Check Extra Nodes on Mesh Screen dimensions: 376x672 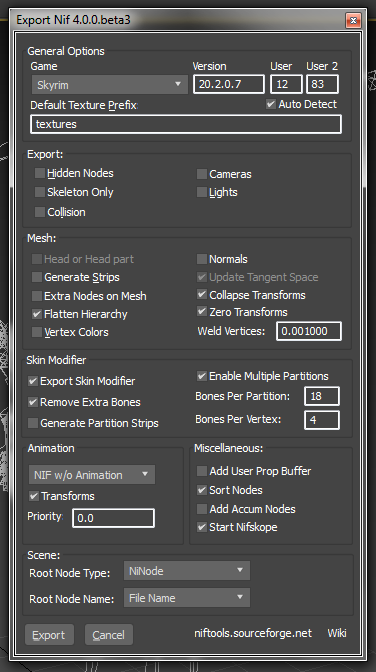click(37, 296)
